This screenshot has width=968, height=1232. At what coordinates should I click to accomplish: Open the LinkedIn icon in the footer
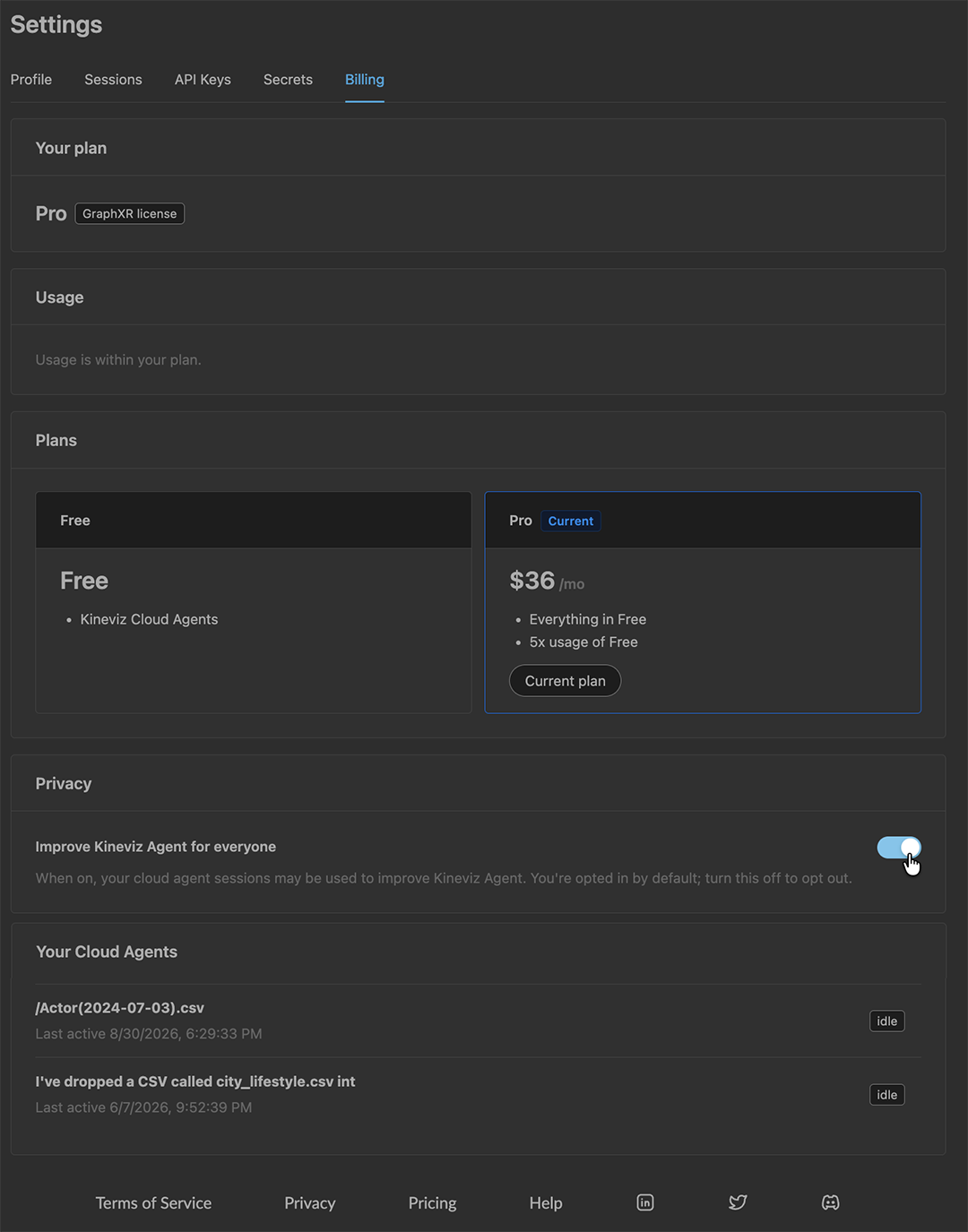tap(645, 1202)
